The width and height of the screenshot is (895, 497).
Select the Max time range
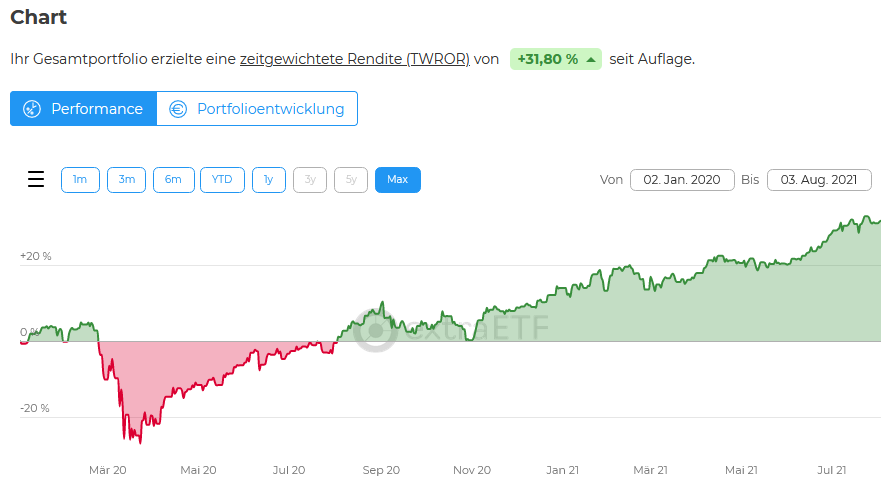click(x=398, y=180)
